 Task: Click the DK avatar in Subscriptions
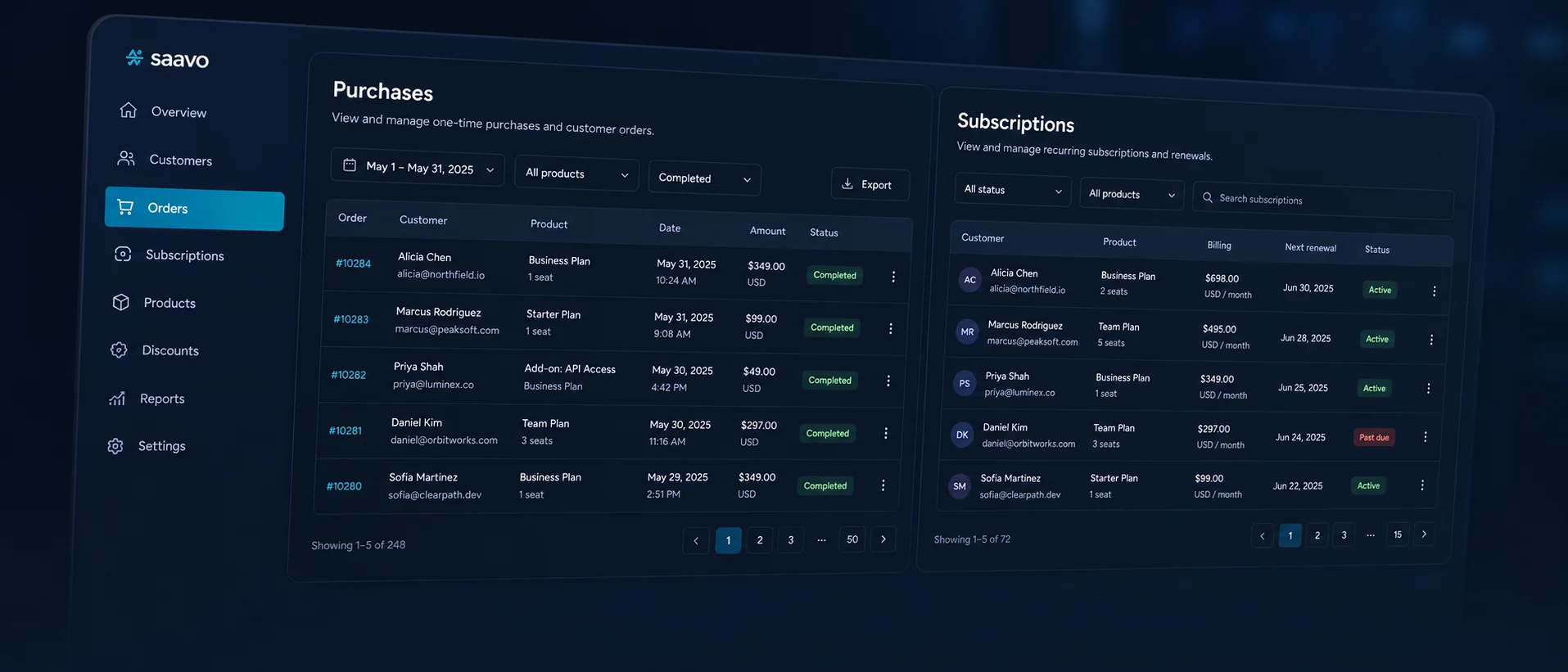pyautogui.click(x=962, y=435)
